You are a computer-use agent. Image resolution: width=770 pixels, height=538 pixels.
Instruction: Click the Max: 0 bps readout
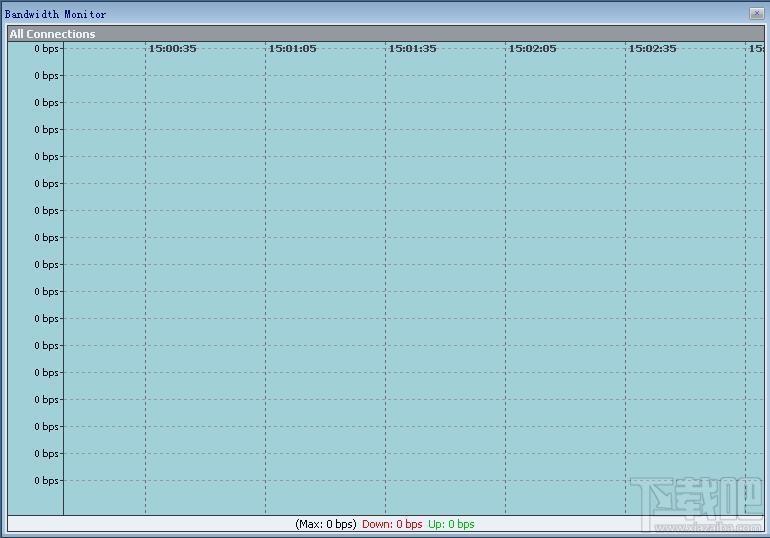[326, 524]
